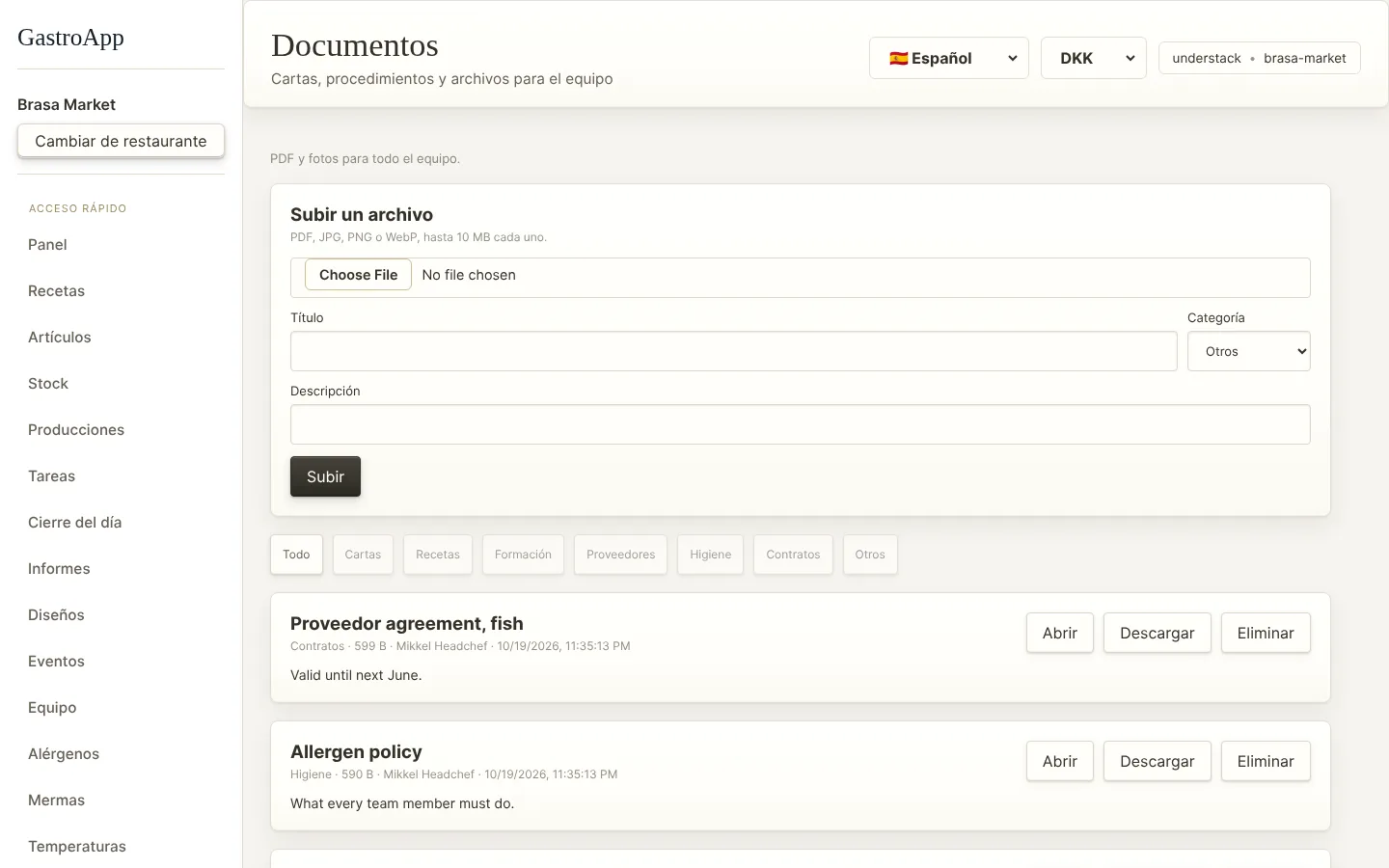Image resolution: width=1389 pixels, height=868 pixels.
Task: Focus the Descripción input field
Action: click(x=800, y=424)
